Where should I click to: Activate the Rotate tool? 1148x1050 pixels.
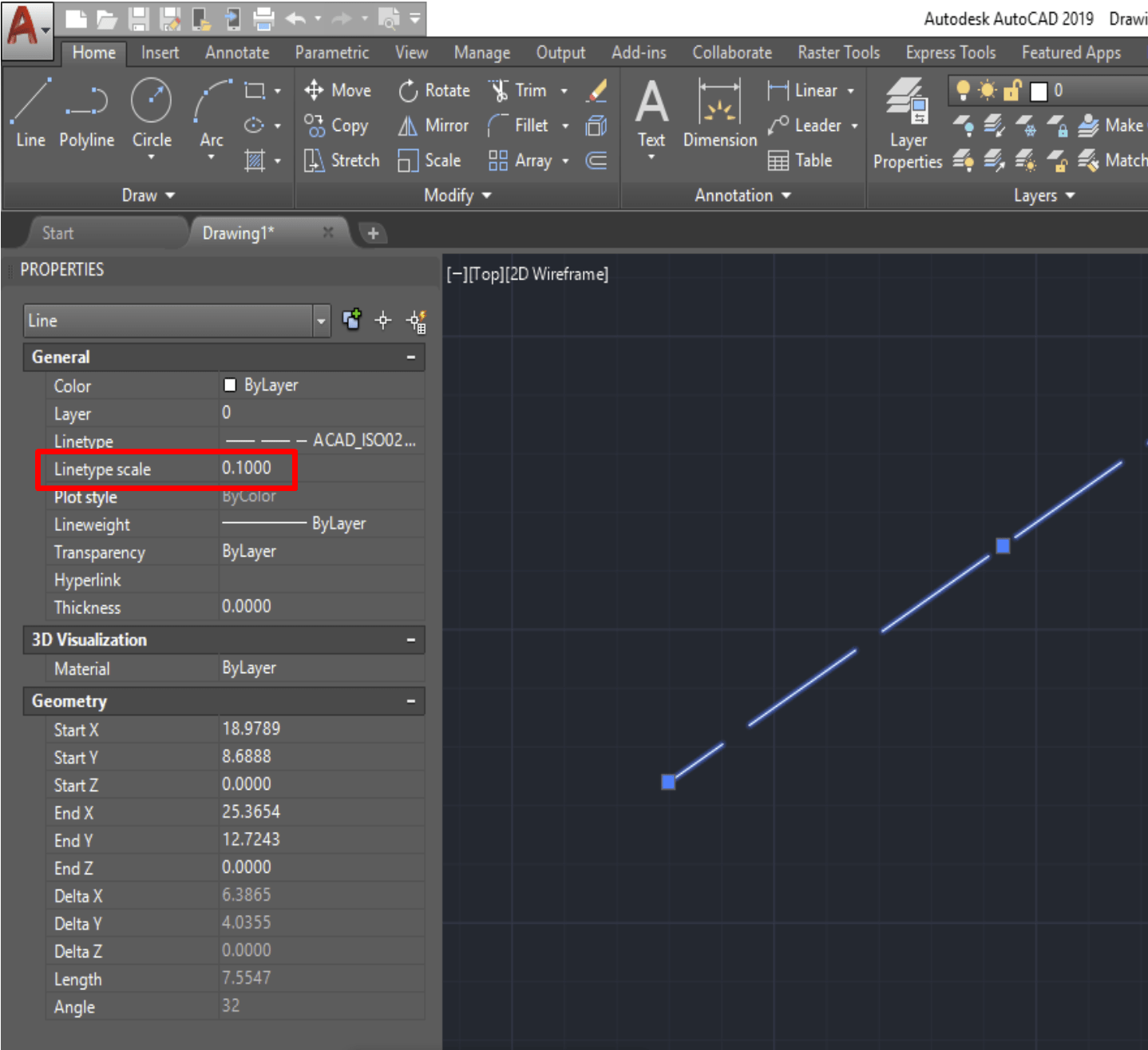click(434, 90)
